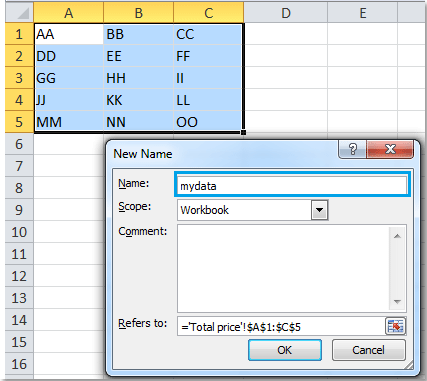Click cell containing EE
This screenshot has height=381, width=427.
[139, 56]
